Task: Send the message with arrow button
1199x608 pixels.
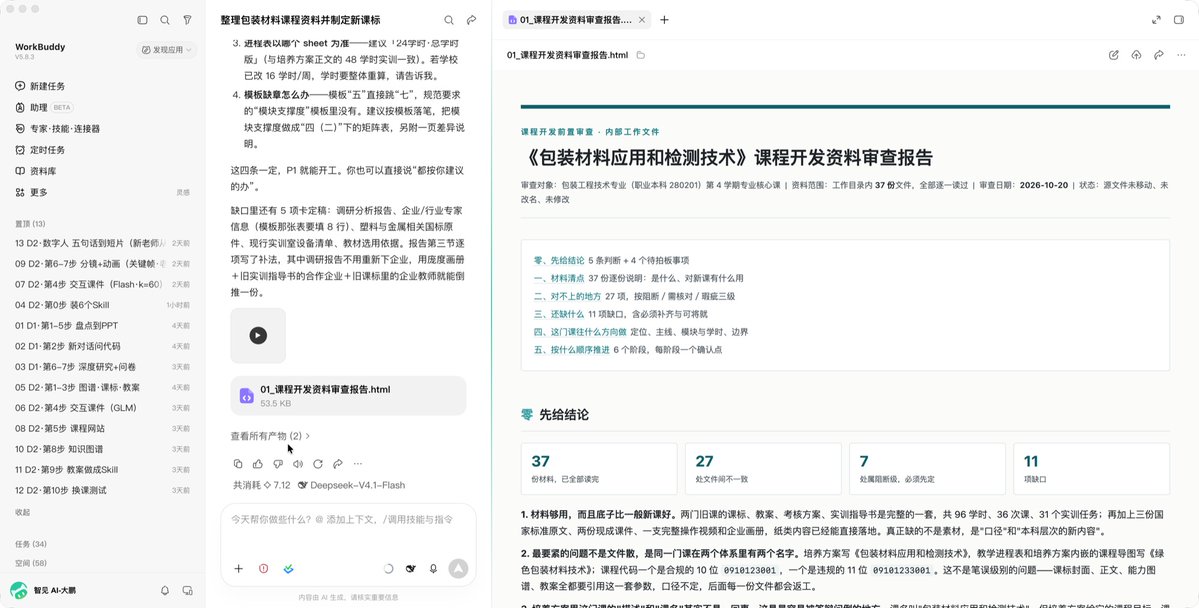Action: (x=458, y=568)
